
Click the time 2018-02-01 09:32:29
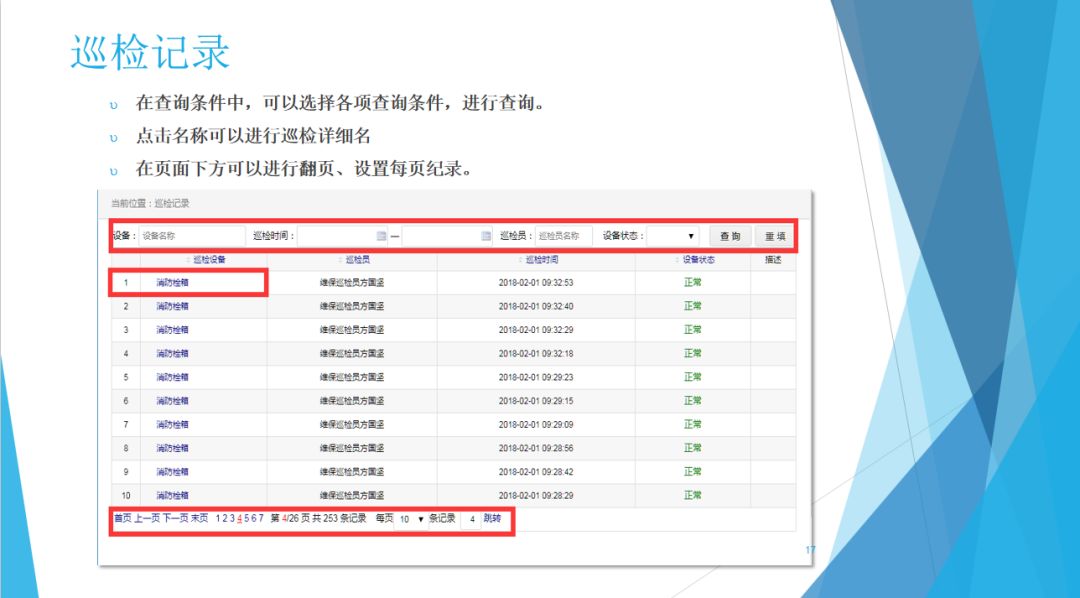[x=536, y=330]
